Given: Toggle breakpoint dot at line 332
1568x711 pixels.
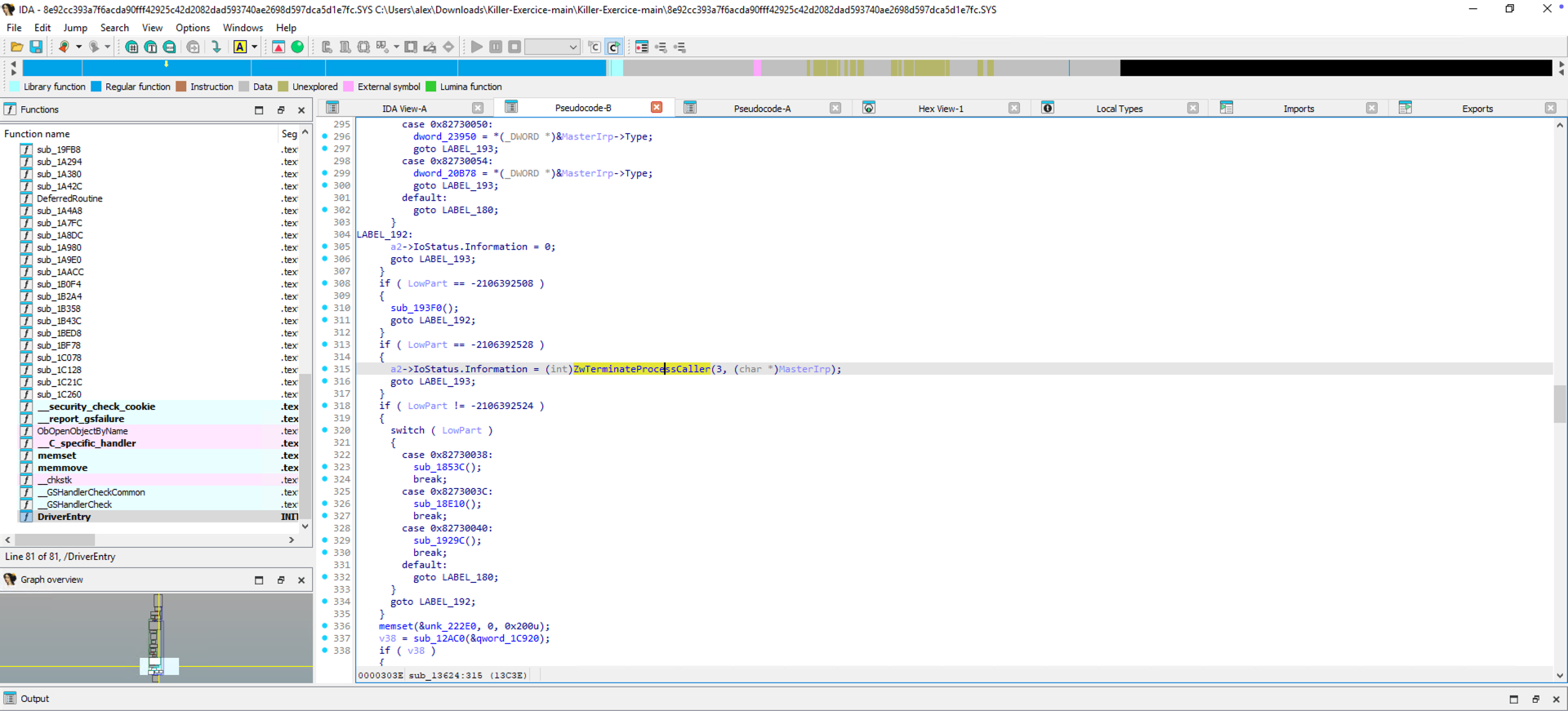Looking at the screenshot, I should pyautogui.click(x=325, y=577).
